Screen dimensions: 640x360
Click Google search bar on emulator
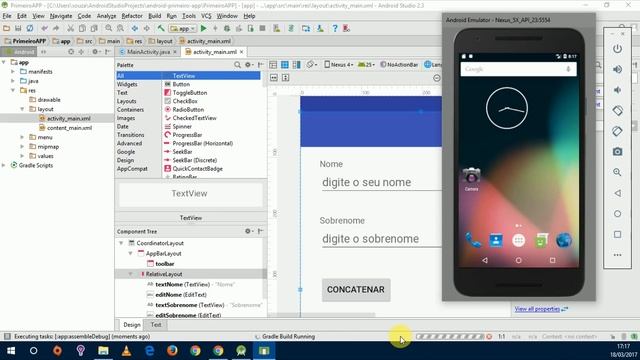click(518, 69)
